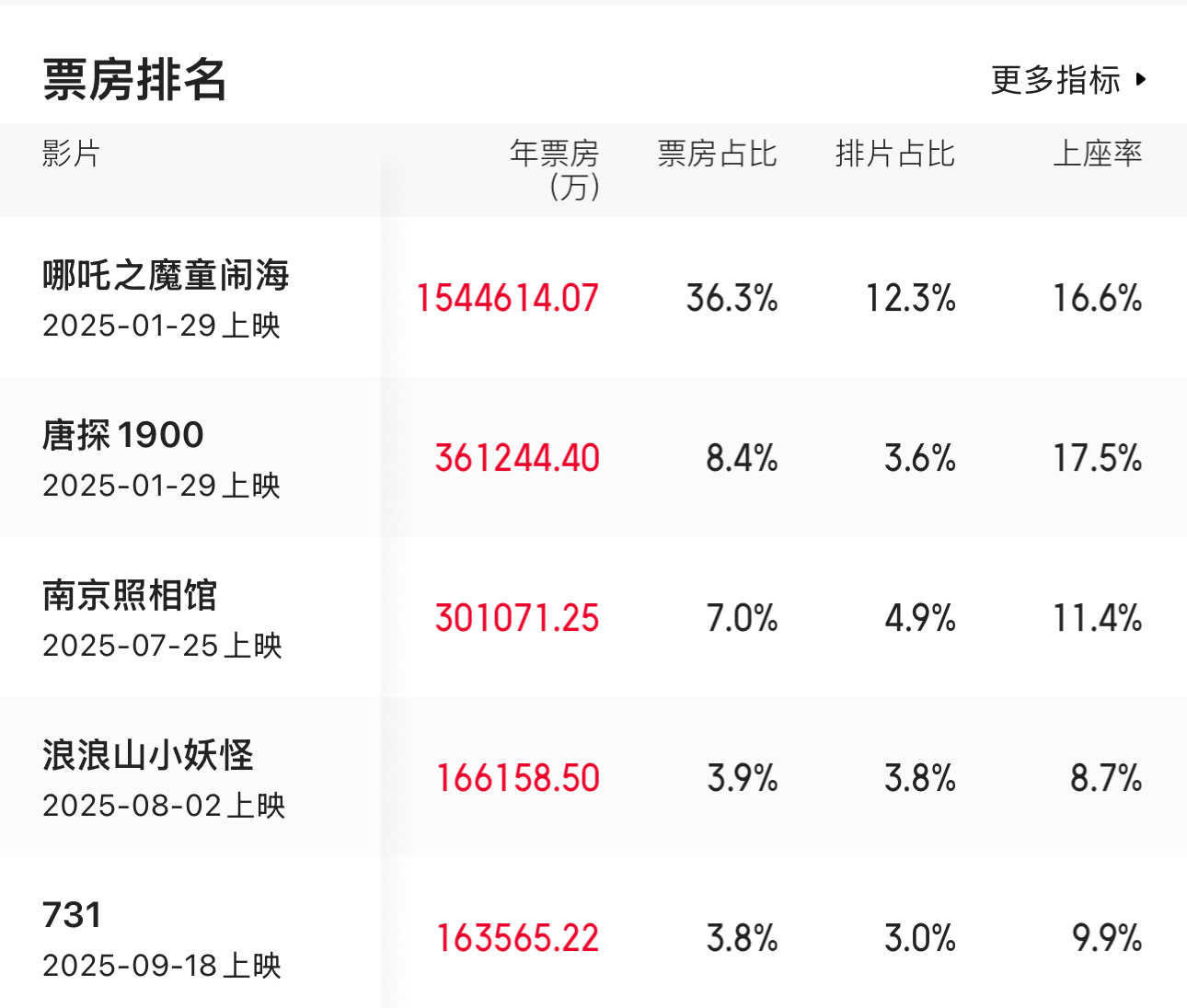Open the 更多指标 link
Screen dimensions: 1187x1008
1055,80
